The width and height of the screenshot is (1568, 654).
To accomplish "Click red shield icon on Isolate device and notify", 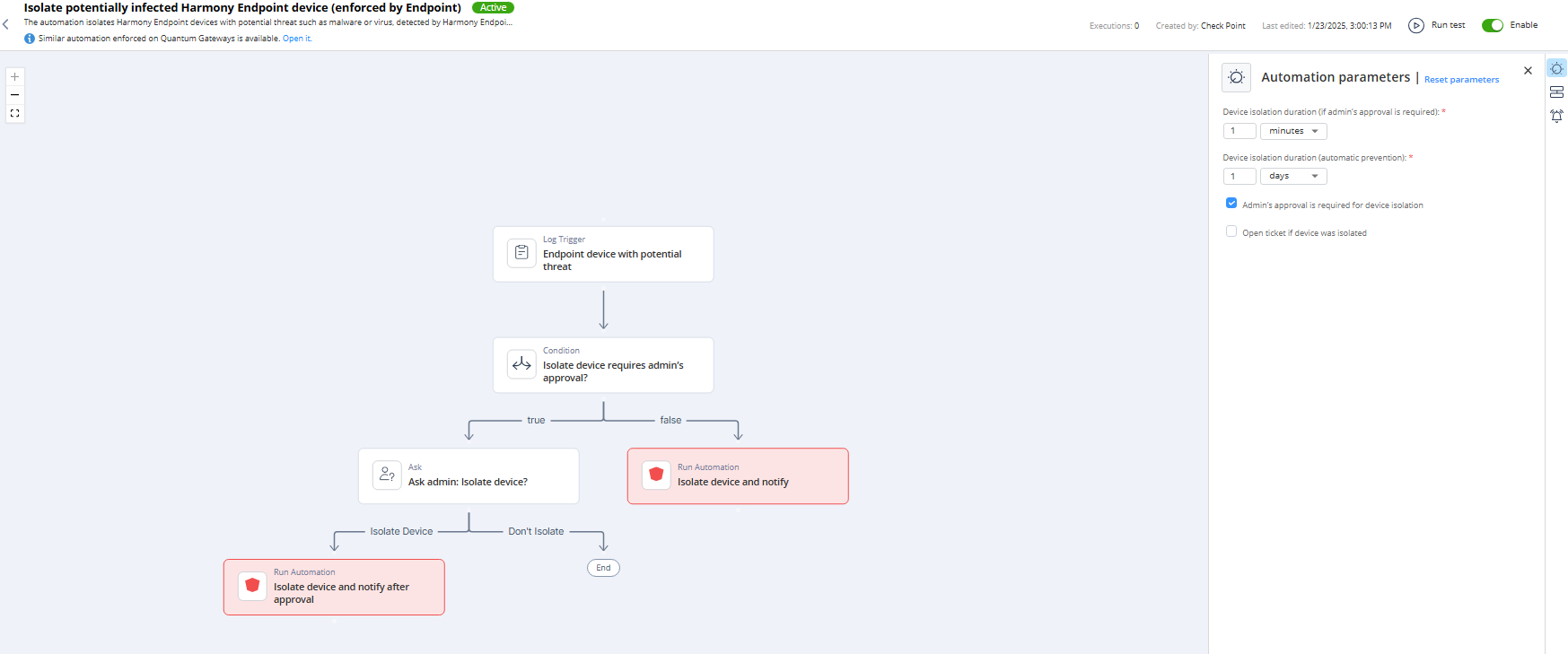I will coord(656,475).
